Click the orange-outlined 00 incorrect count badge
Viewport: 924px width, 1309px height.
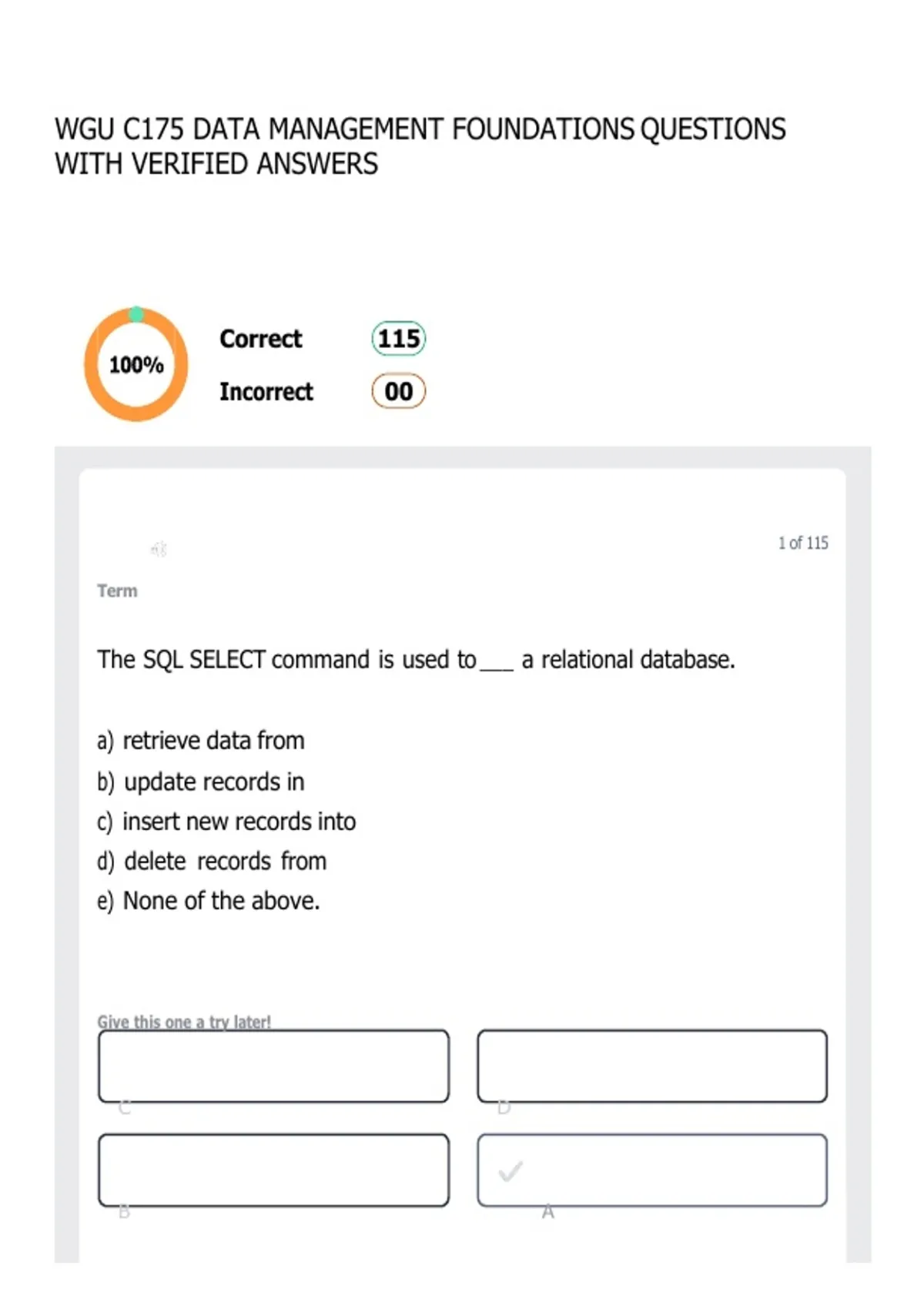pyautogui.click(x=399, y=391)
